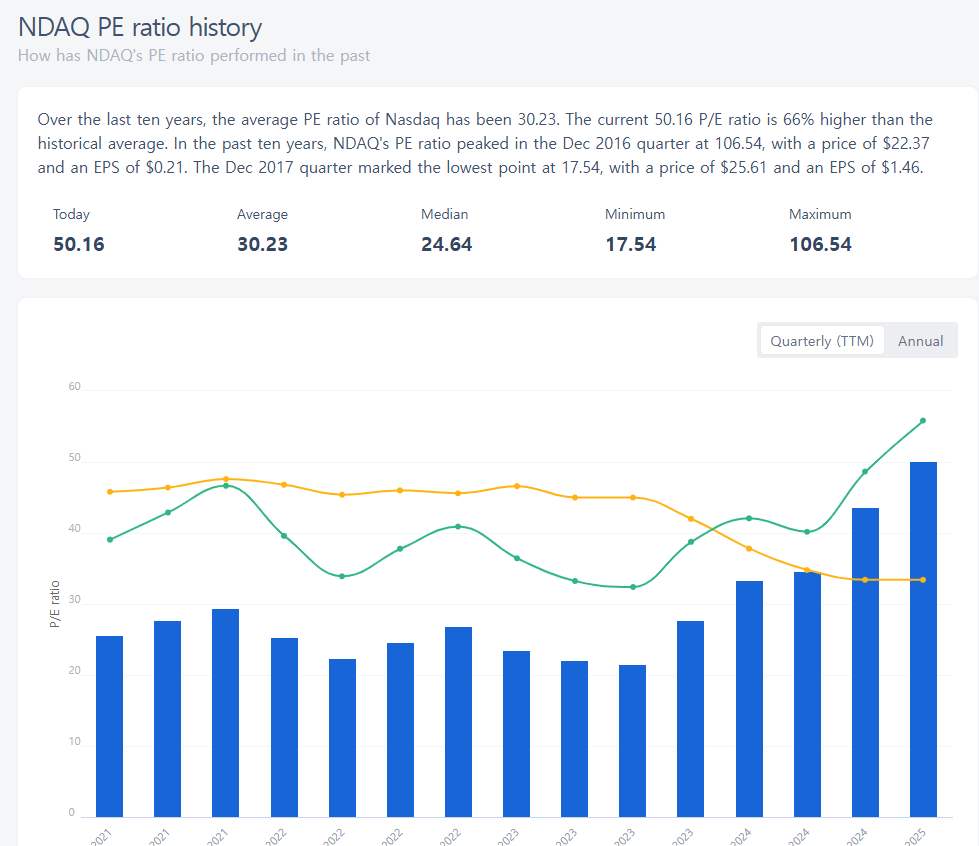Viewport: 979px width, 846px height.
Task: Click the Maximum value 106.54
Action: 820,244
